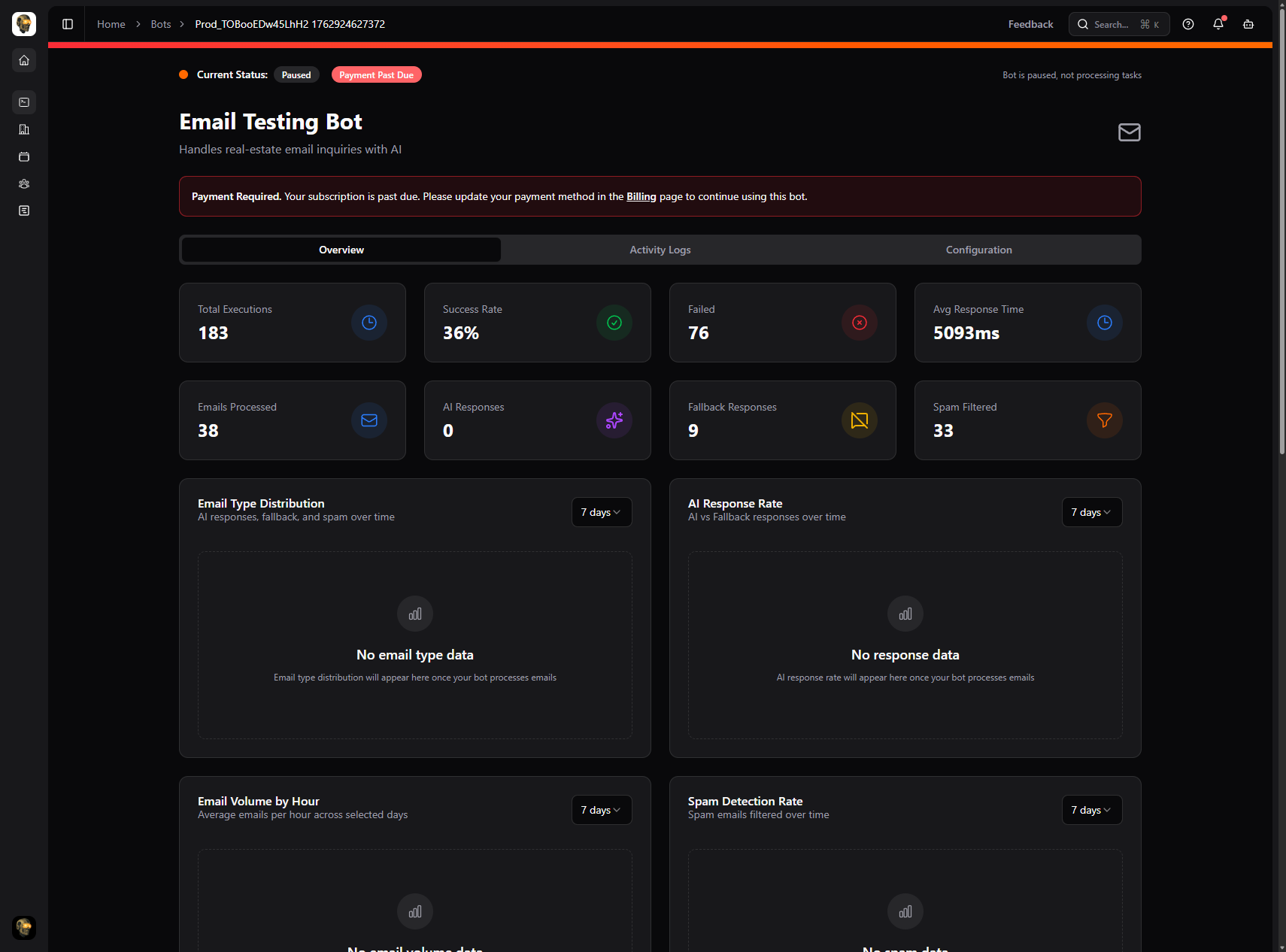
Task: Click the Avg Response Time clock icon
Action: pyautogui.click(x=1105, y=323)
